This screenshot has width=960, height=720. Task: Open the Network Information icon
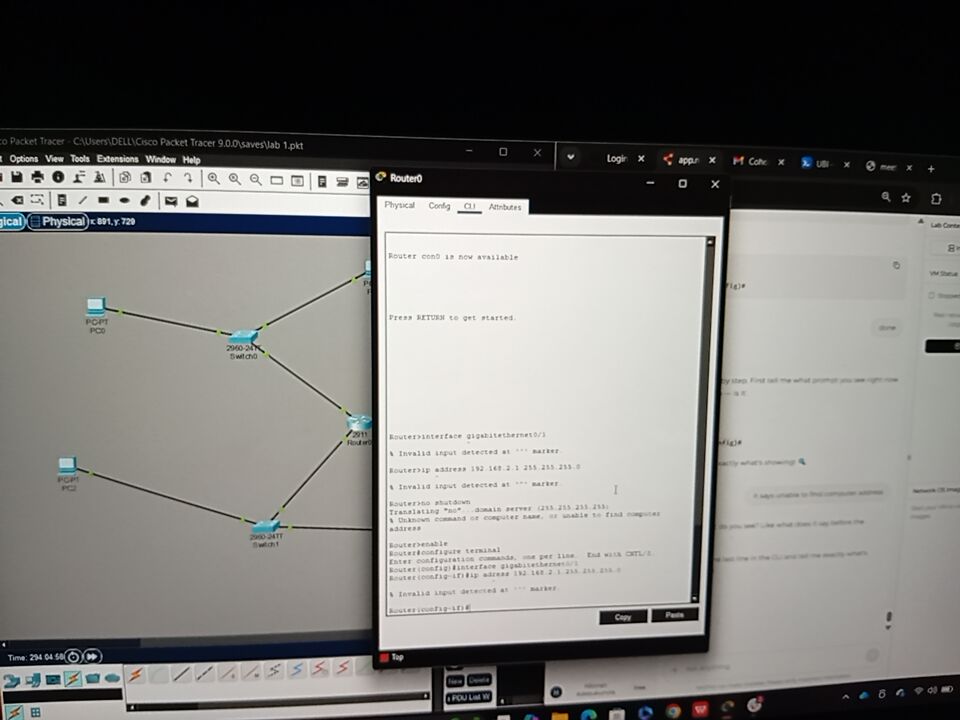tap(58, 177)
